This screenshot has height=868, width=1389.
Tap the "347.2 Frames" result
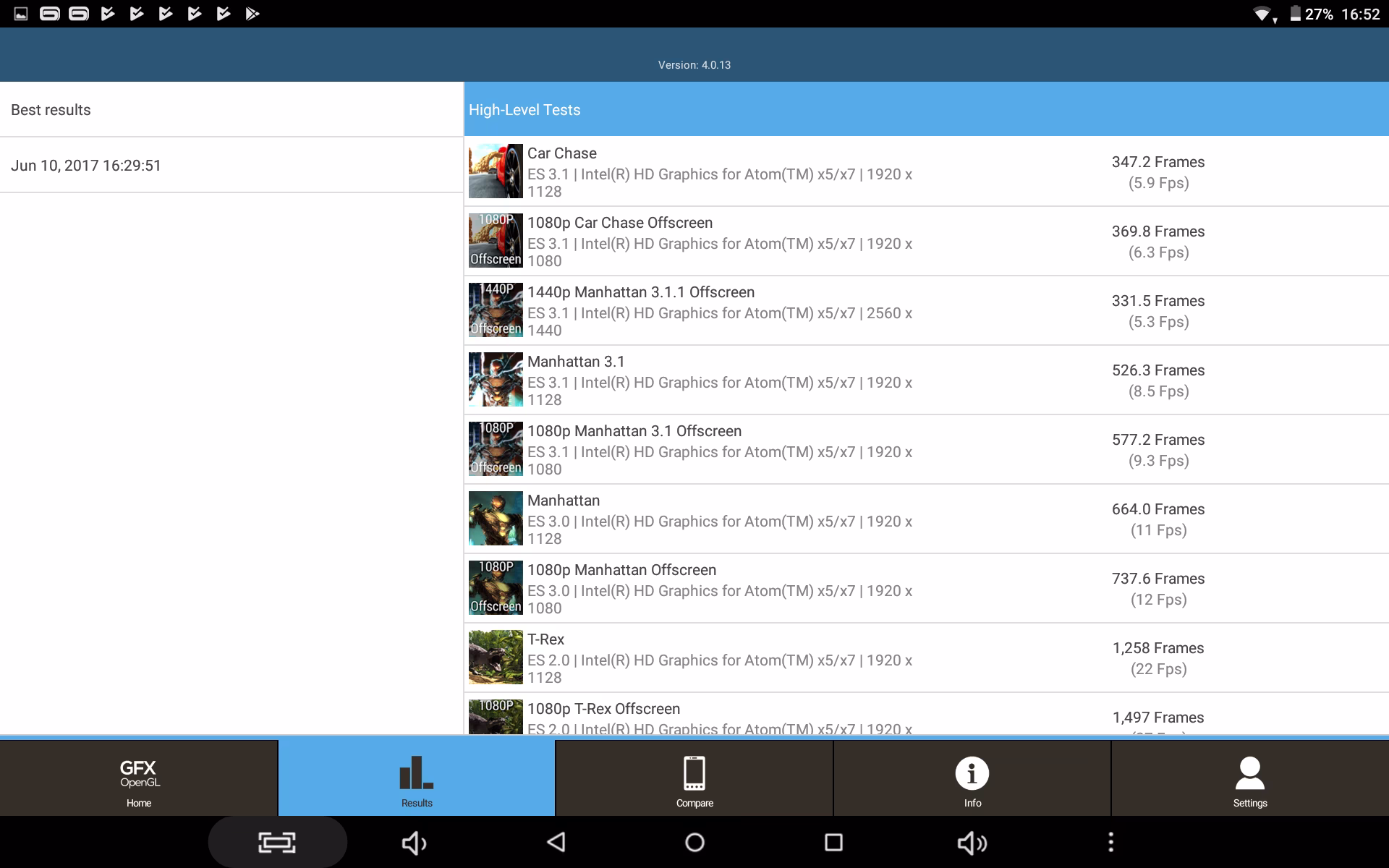click(1158, 162)
